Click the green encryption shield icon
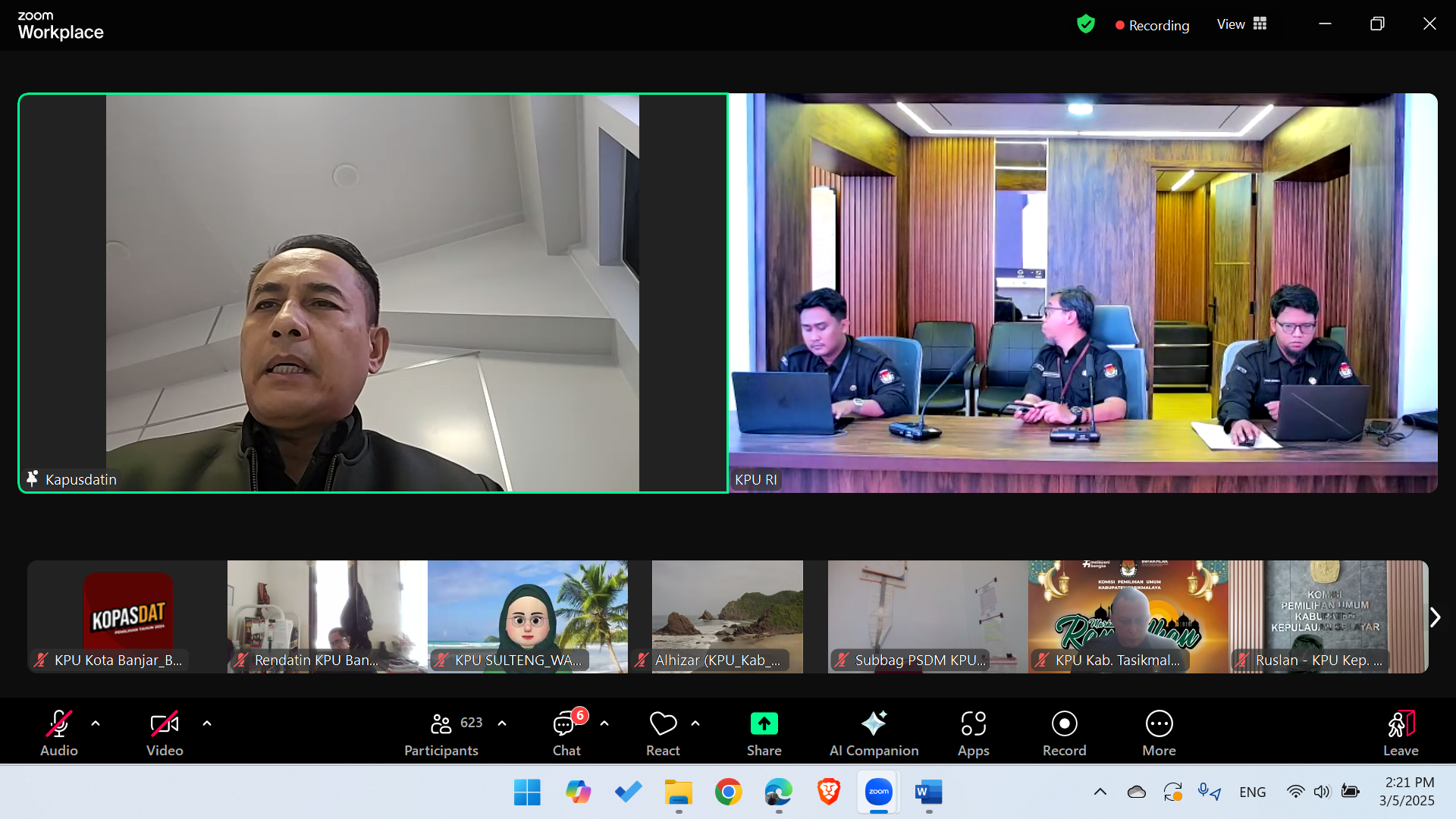 click(x=1086, y=24)
